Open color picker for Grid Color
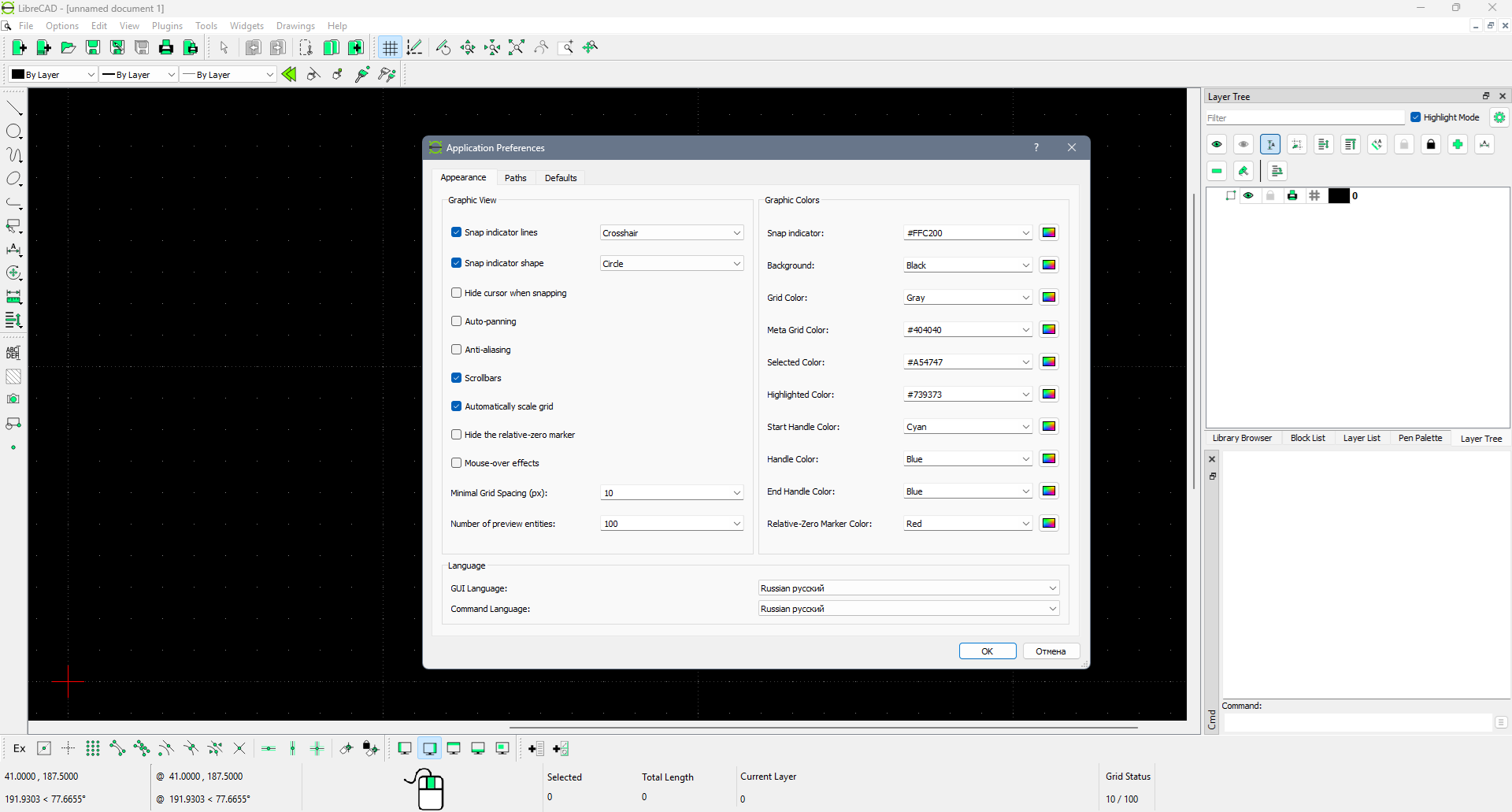1512x812 pixels. click(x=1049, y=298)
